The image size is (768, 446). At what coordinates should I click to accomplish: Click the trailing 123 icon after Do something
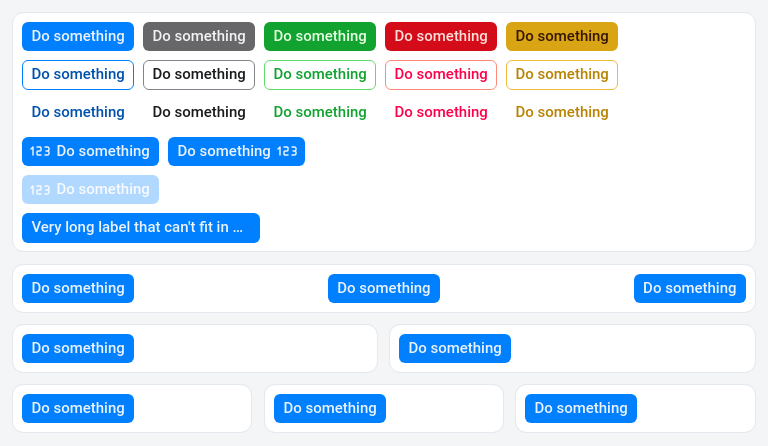[x=287, y=152]
